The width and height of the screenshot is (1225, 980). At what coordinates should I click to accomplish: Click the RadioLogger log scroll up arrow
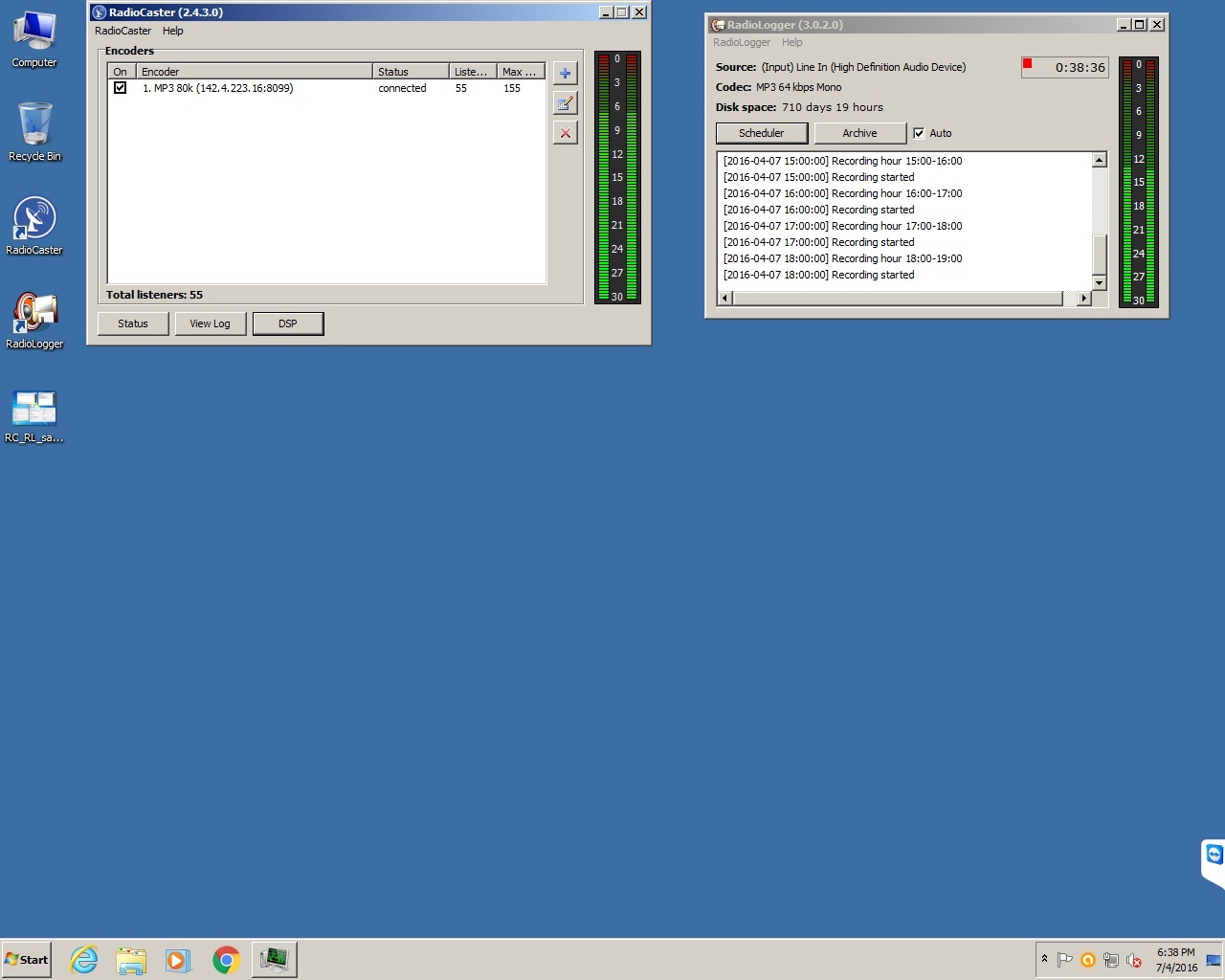tap(1100, 160)
